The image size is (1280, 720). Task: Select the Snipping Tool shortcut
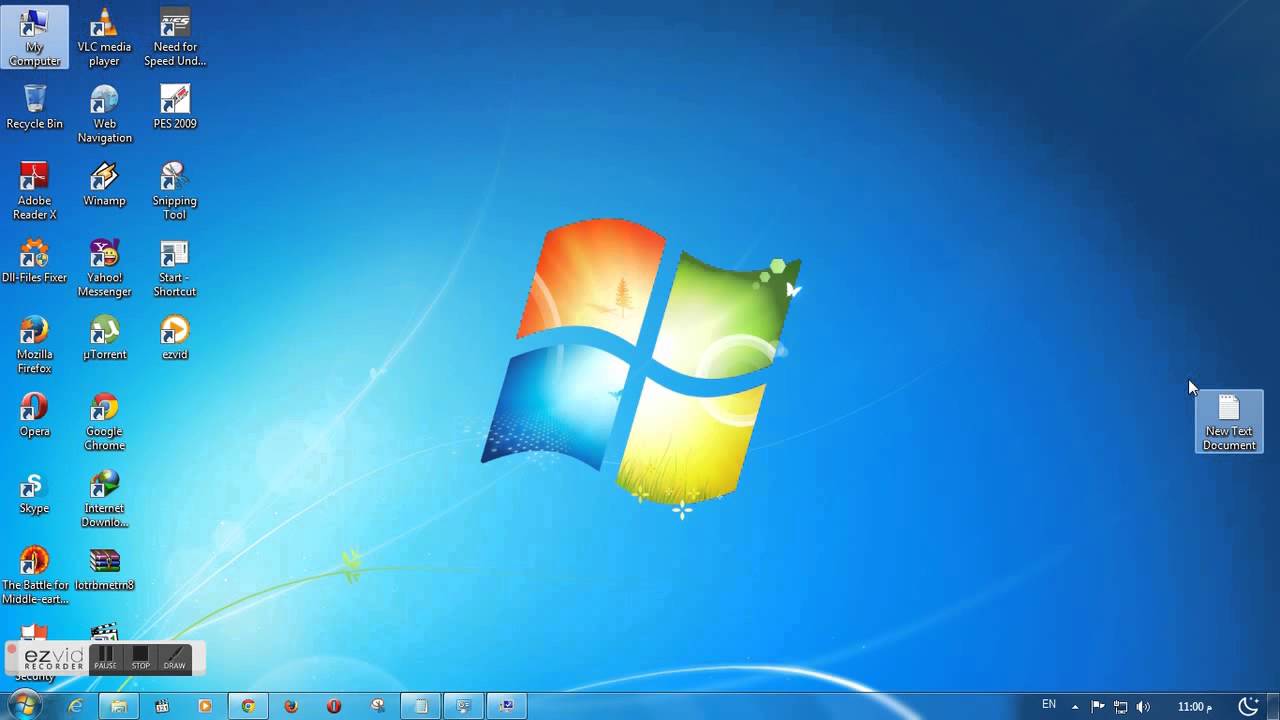point(175,191)
